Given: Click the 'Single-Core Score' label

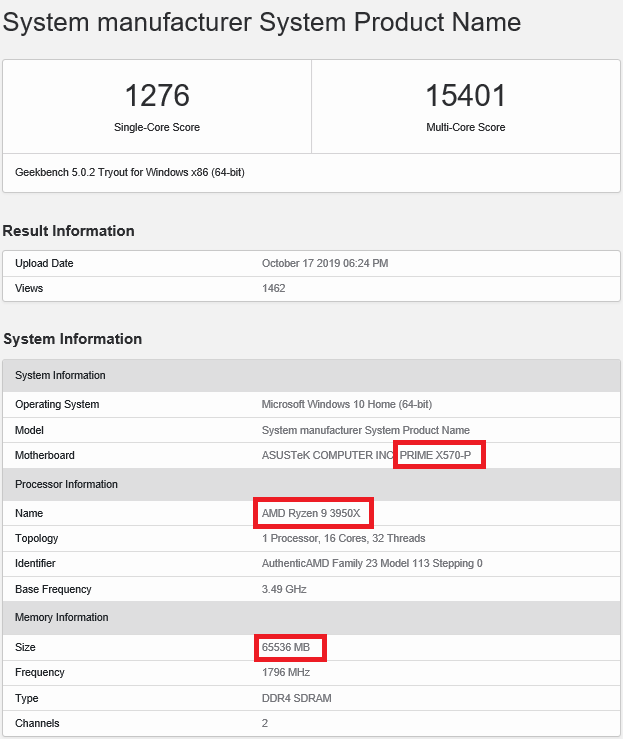Looking at the screenshot, I should pyautogui.click(x=157, y=127).
